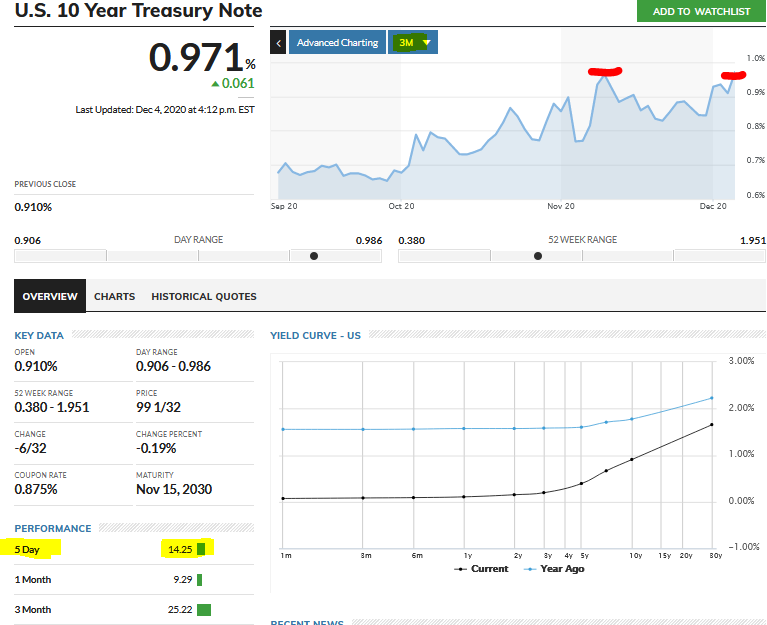Image resolution: width=767 pixels, height=625 pixels.
Task: Click the Previous Close value 0.910%
Action: pos(33,207)
